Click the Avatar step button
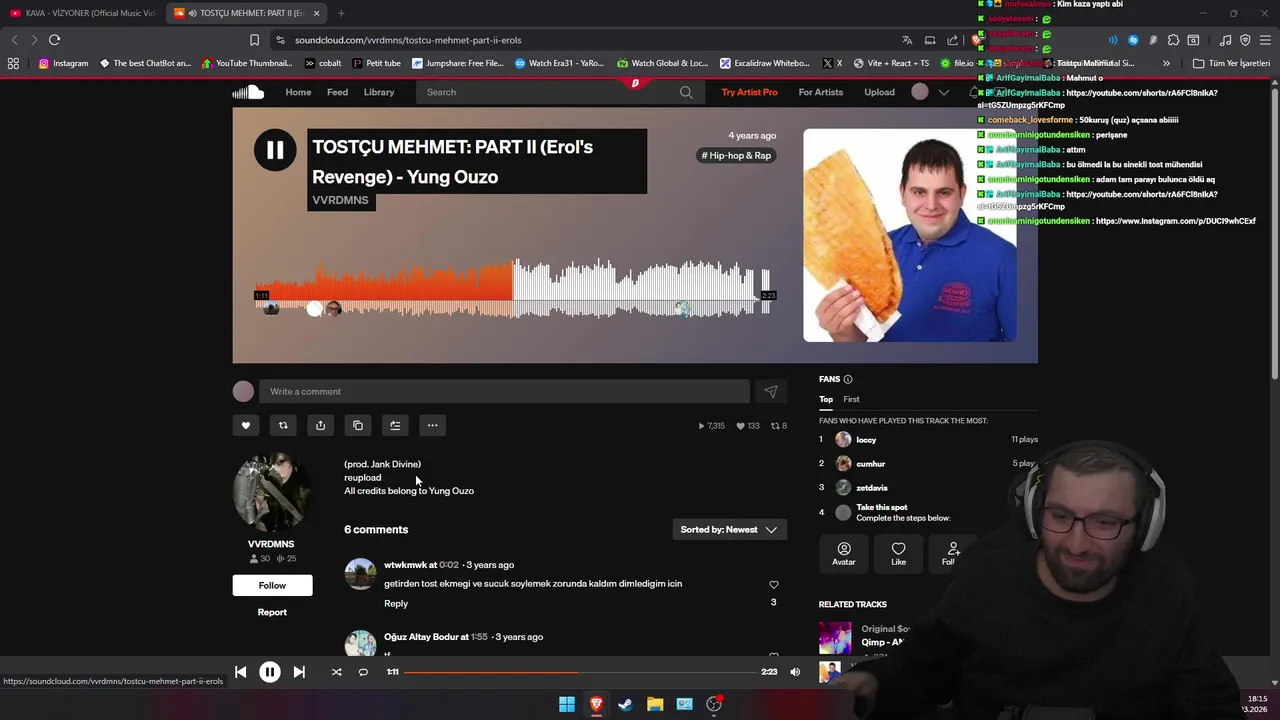This screenshot has height=720, width=1280. click(844, 553)
